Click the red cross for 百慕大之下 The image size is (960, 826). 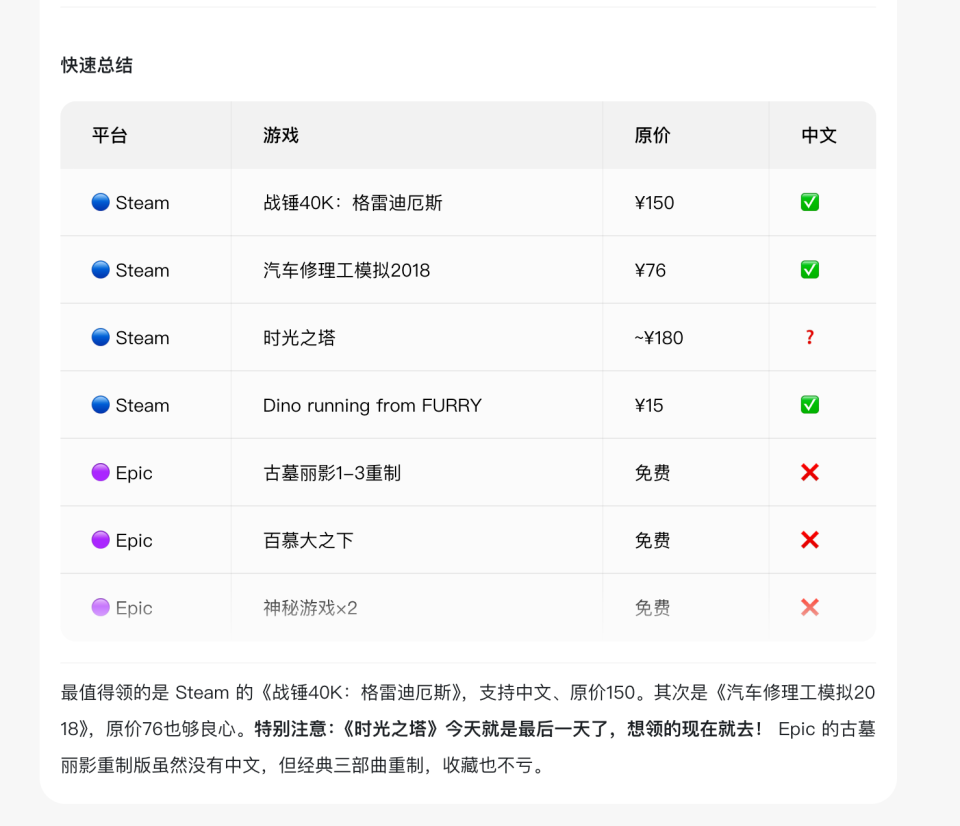click(x=809, y=540)
